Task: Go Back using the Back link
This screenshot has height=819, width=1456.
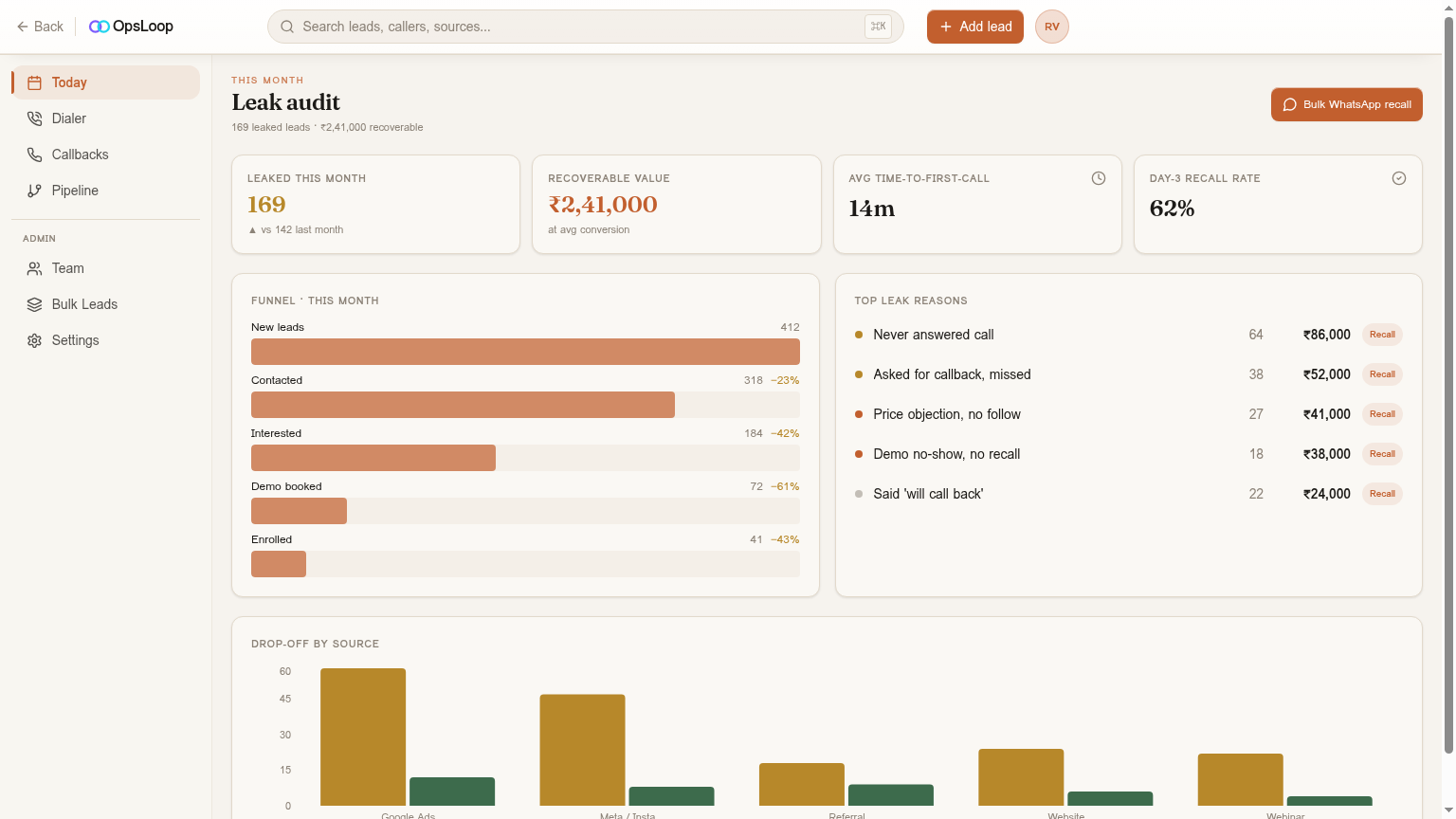Action: [40, 27]
